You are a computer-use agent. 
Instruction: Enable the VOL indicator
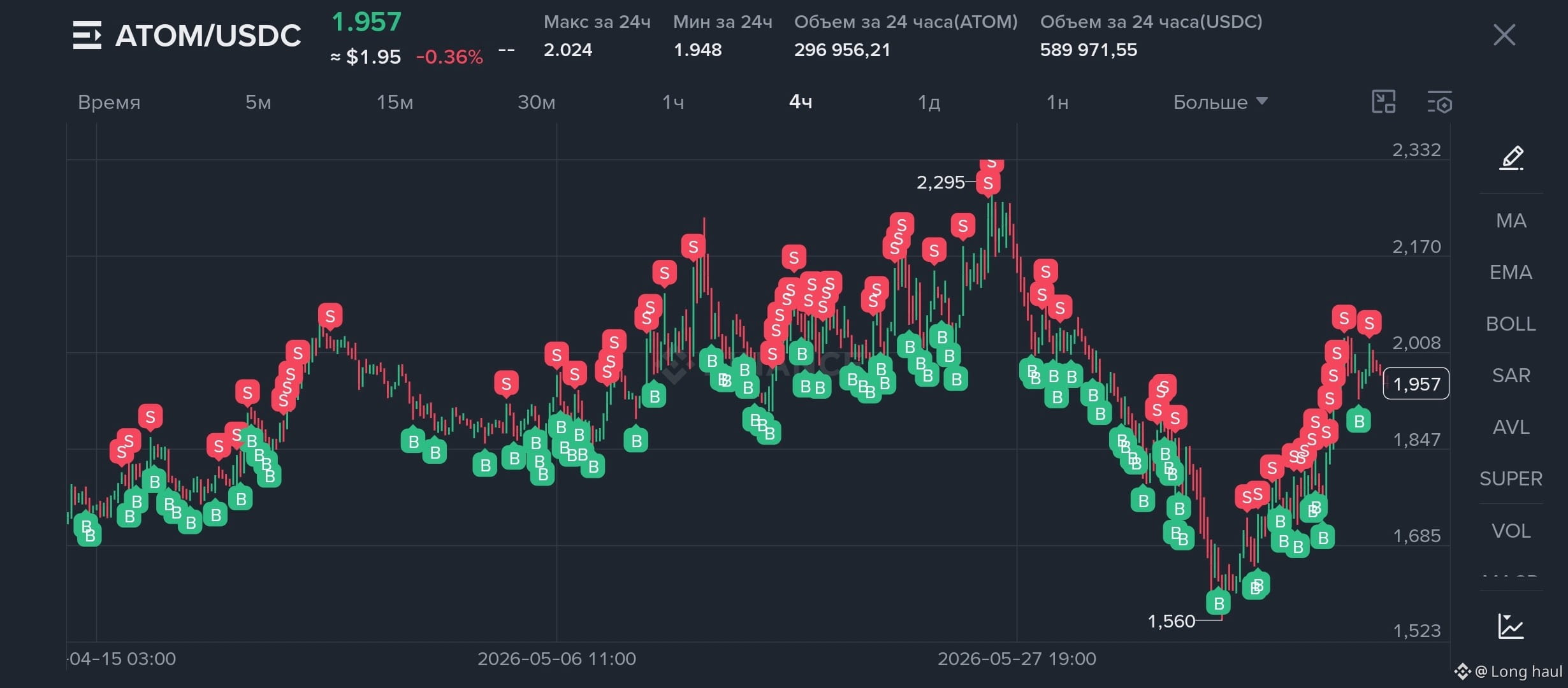[x=1511, y=531]
